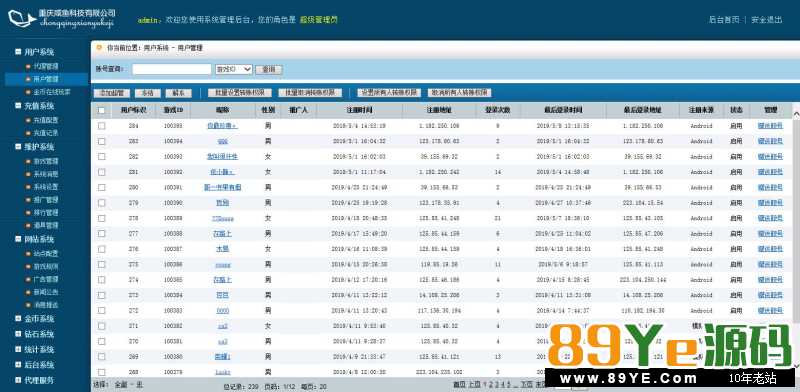Tick the checkbox for user 281
The image size is (800, 392).
point(102,172)
